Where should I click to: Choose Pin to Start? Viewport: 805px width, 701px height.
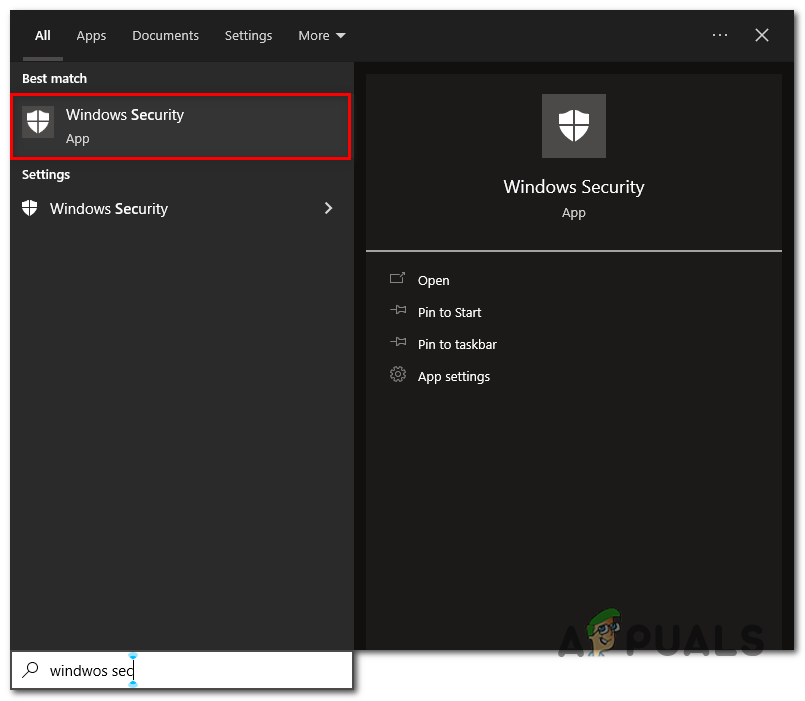click(449, 312)
